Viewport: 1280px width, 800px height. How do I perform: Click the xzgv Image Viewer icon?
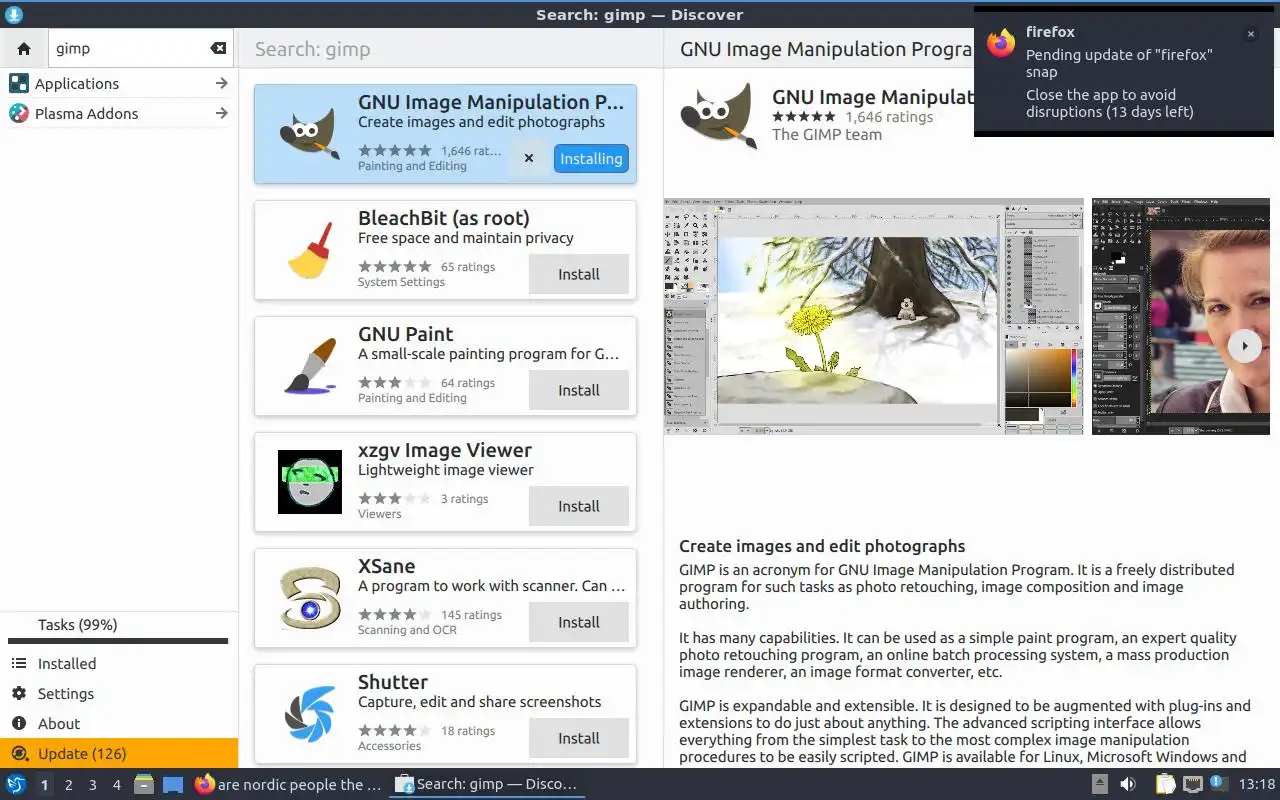[309, 482]
